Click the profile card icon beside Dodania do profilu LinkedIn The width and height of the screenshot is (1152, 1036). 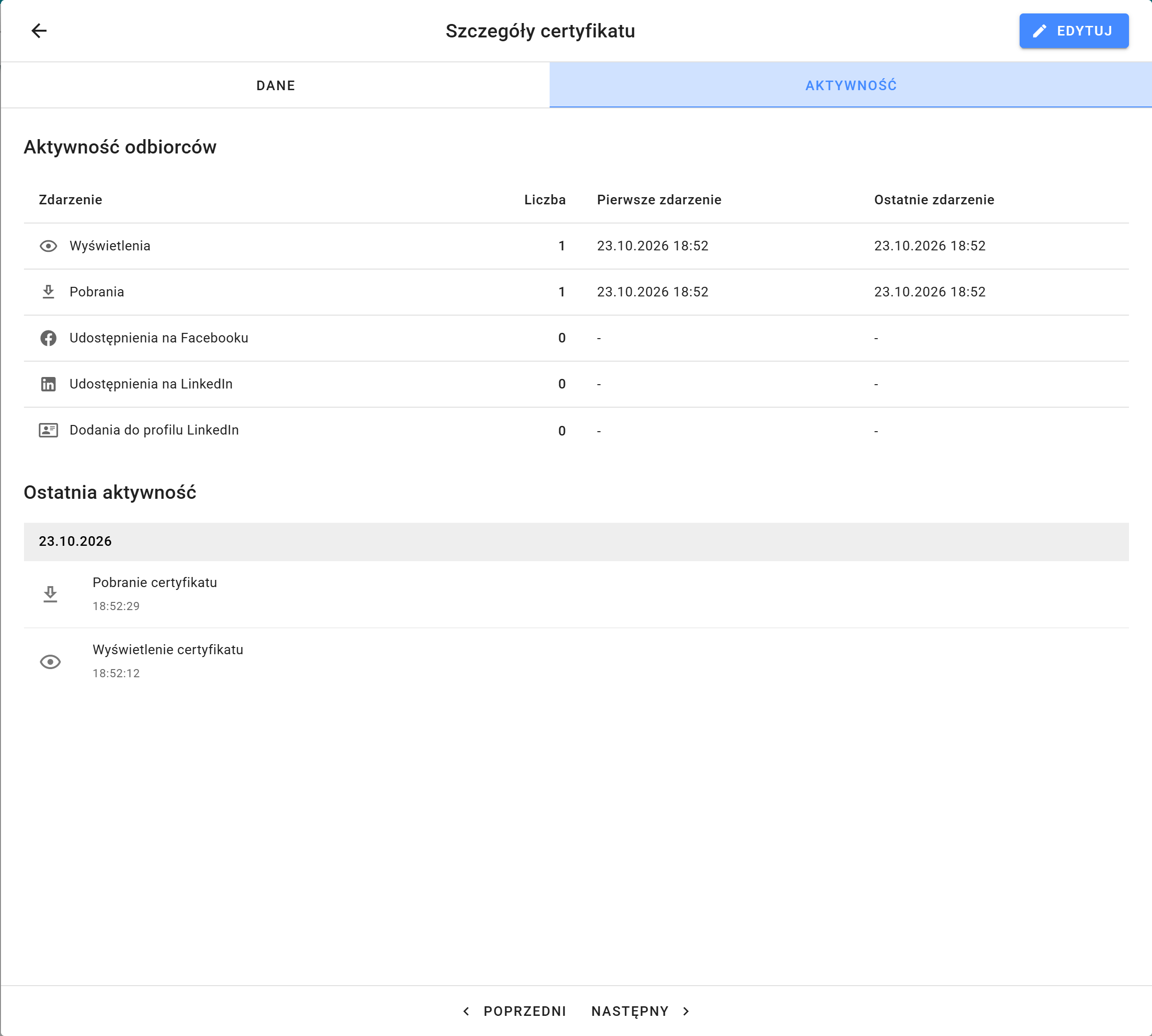tap(48, 430)
